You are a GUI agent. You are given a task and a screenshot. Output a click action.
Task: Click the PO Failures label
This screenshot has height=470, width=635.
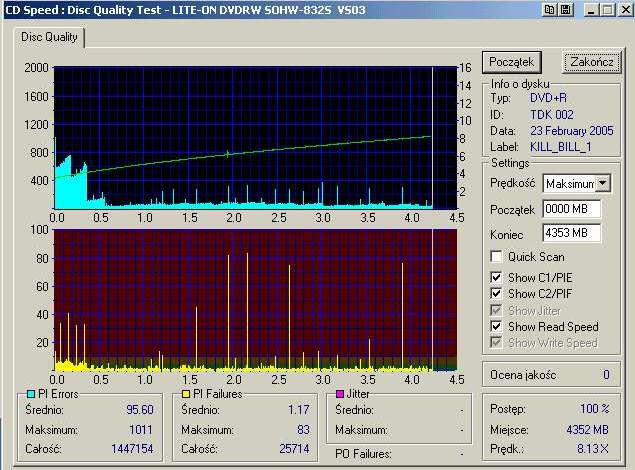coord(363,454)
